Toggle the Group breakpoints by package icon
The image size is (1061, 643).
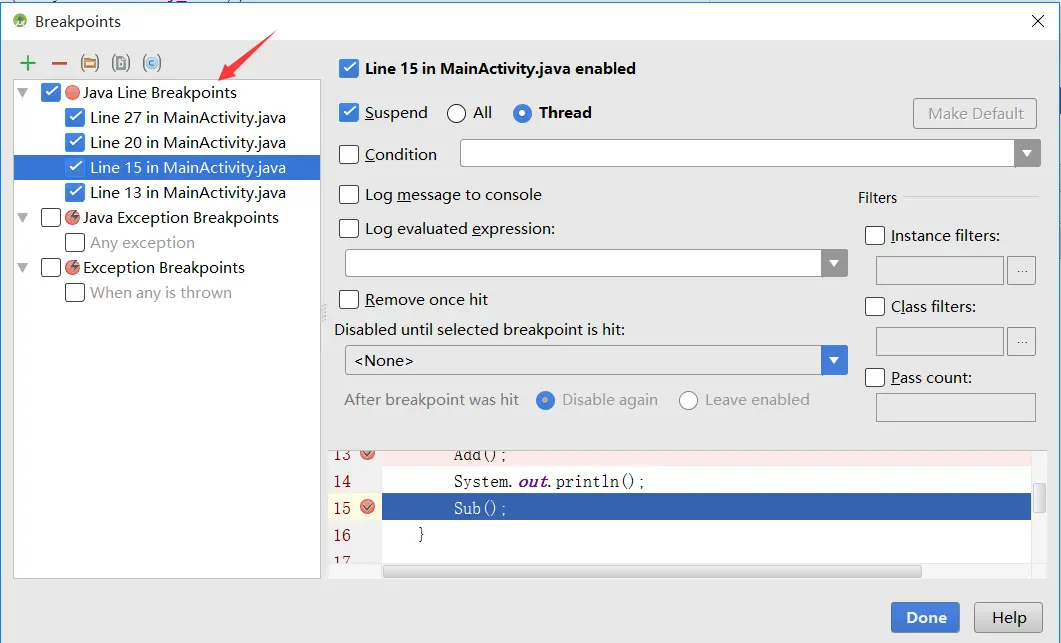pyautogui.click(x=89, y=62)
